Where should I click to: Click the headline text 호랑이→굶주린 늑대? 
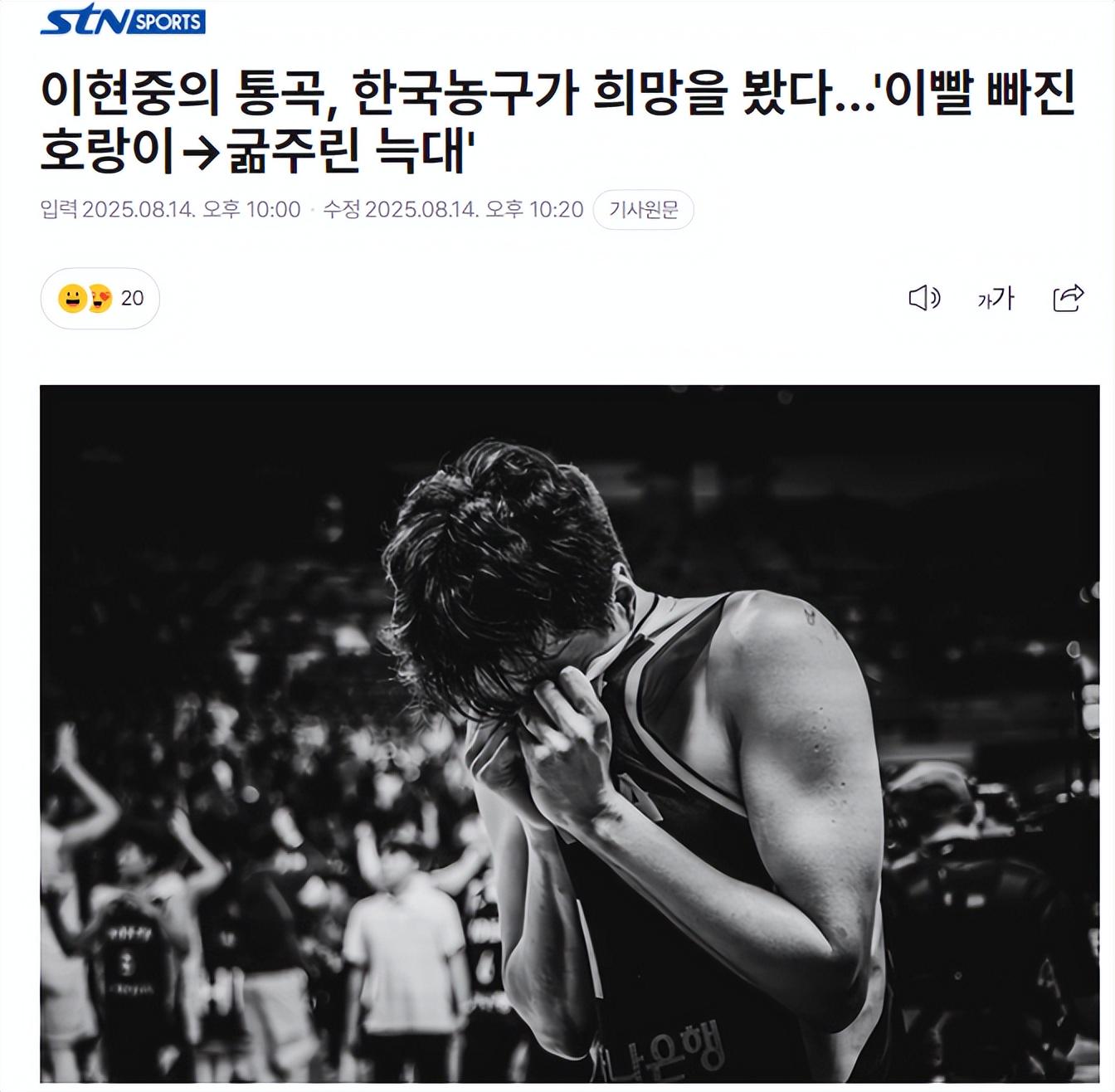257,149
